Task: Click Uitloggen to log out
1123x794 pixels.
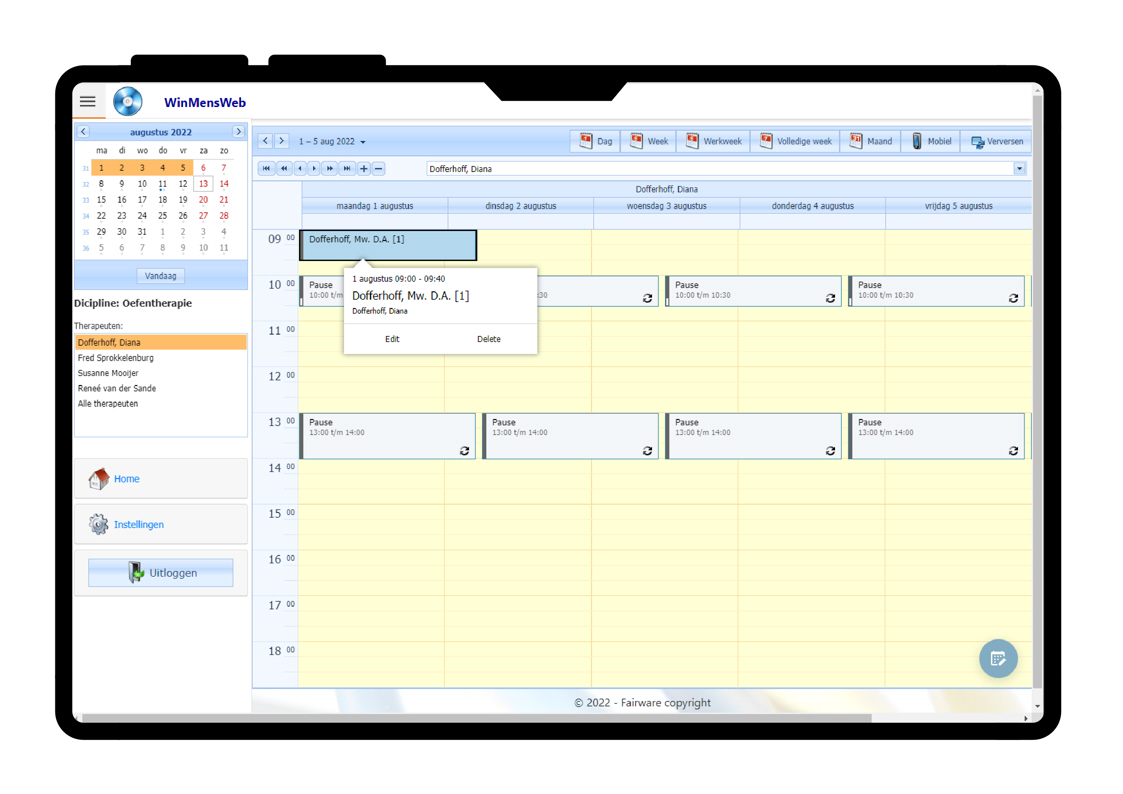Action: (x=160, y=571)
